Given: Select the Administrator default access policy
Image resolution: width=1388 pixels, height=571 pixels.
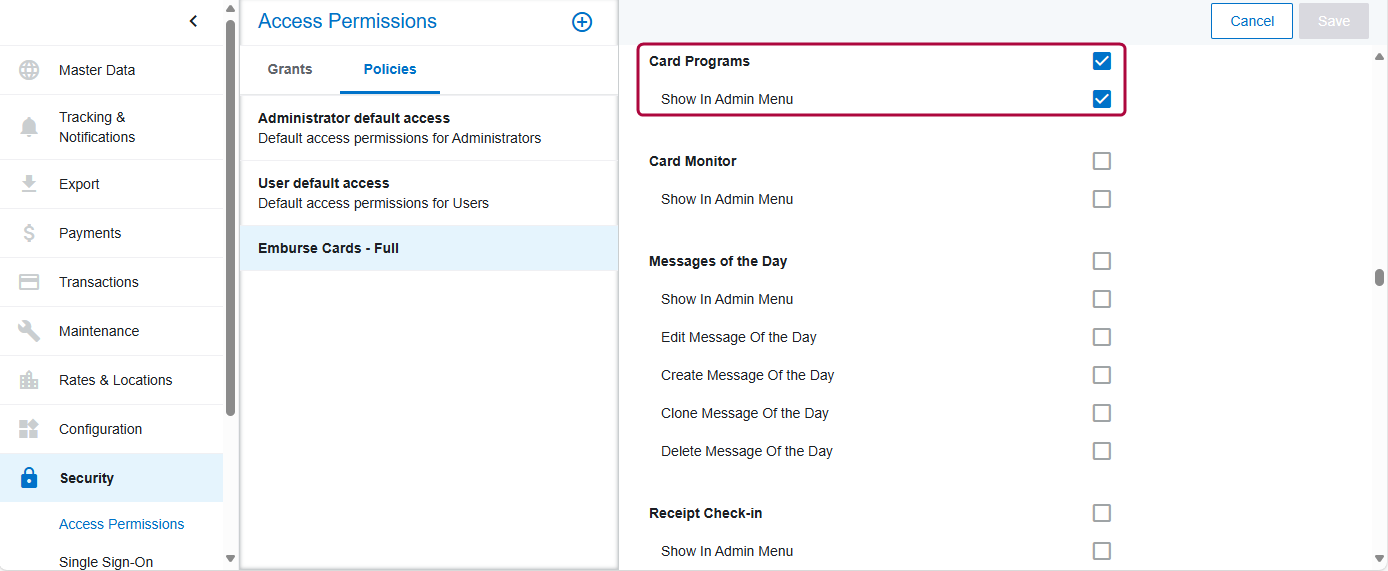Looking at the screenshot, I should point(429,128).
